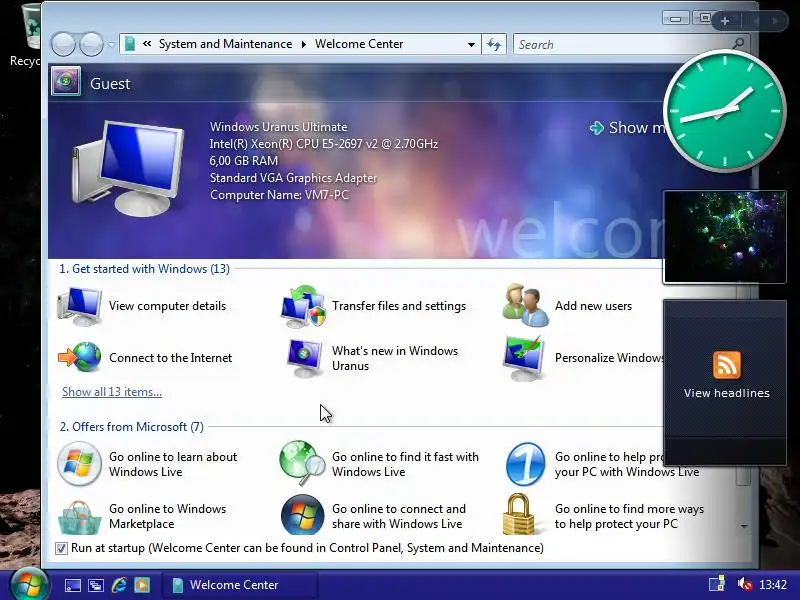The height and width of the screenshot is (600, 800).
Task: Click Go online to find it fast text
Action: click(406, 464)
